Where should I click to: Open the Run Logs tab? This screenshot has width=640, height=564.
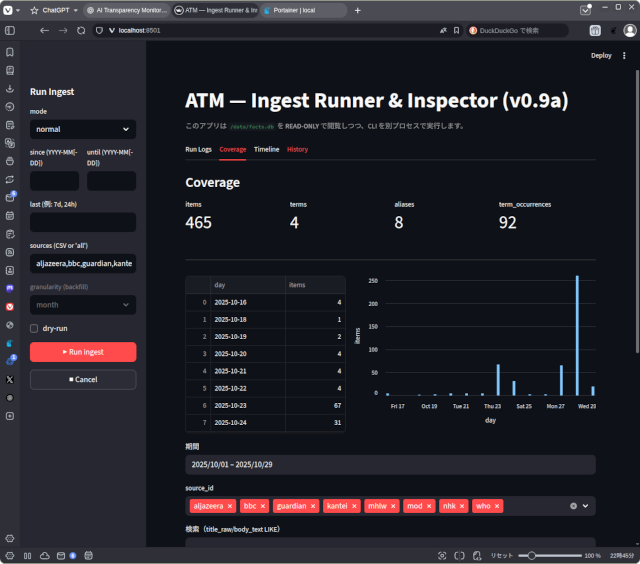coord(199,149)
